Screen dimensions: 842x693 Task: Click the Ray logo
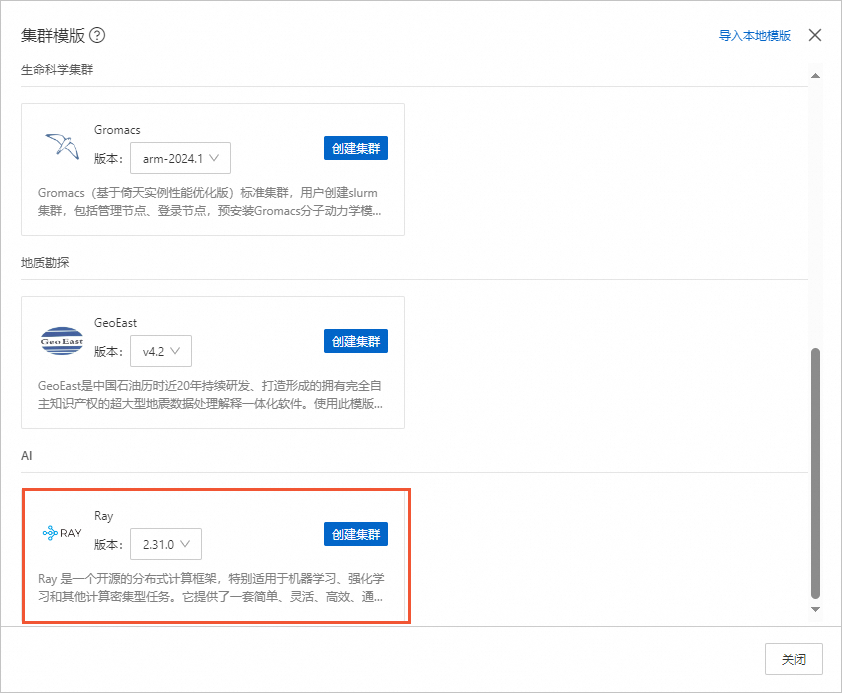tap(62, 533)
